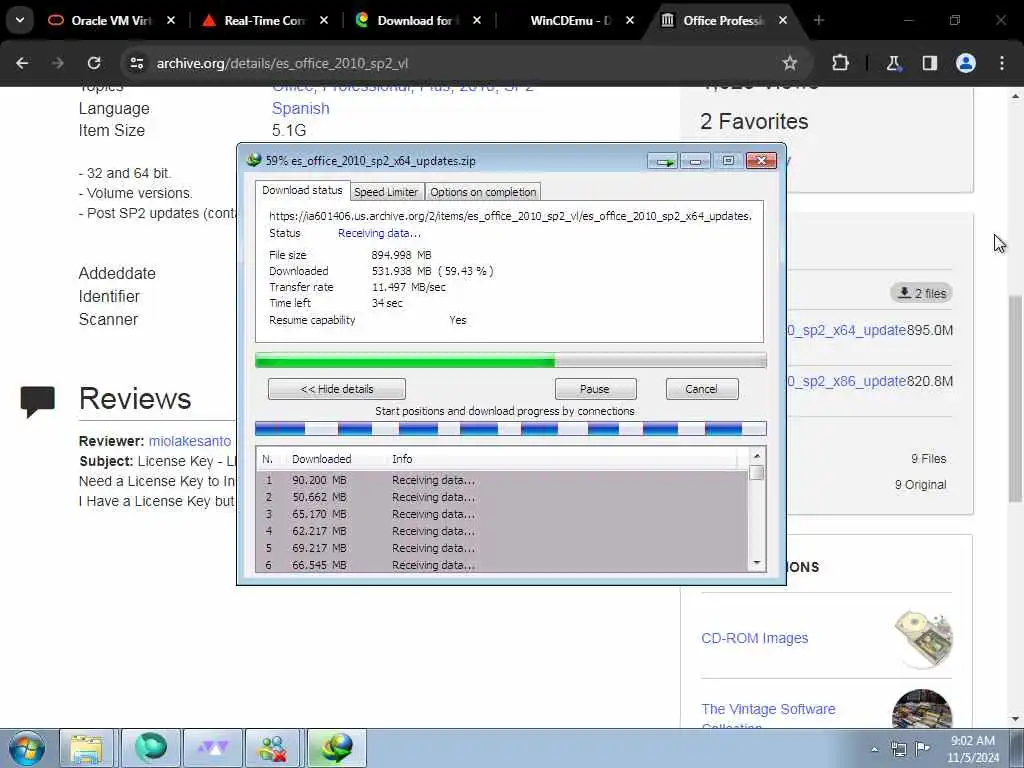Select the Options on completion tab
Screen dimensions: 1024x768
pyautogui.click(x=483, y=192)
